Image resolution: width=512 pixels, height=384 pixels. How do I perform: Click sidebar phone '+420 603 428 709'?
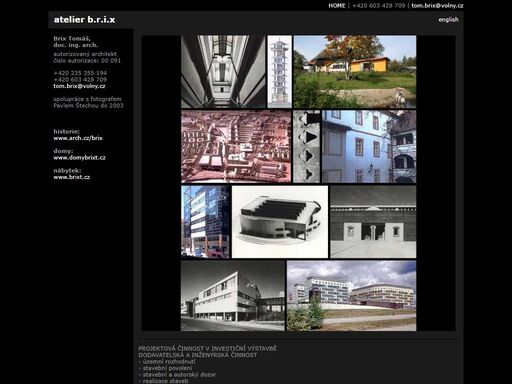pyautogui.click(x=80, y=80)
